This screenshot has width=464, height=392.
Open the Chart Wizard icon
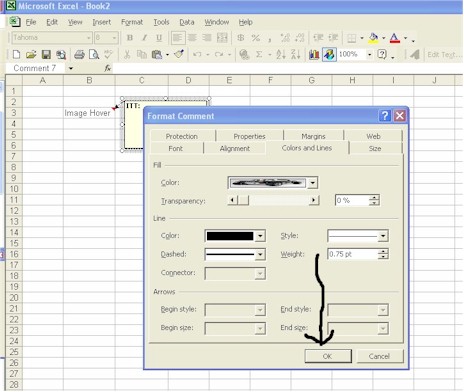coord(314,54)
